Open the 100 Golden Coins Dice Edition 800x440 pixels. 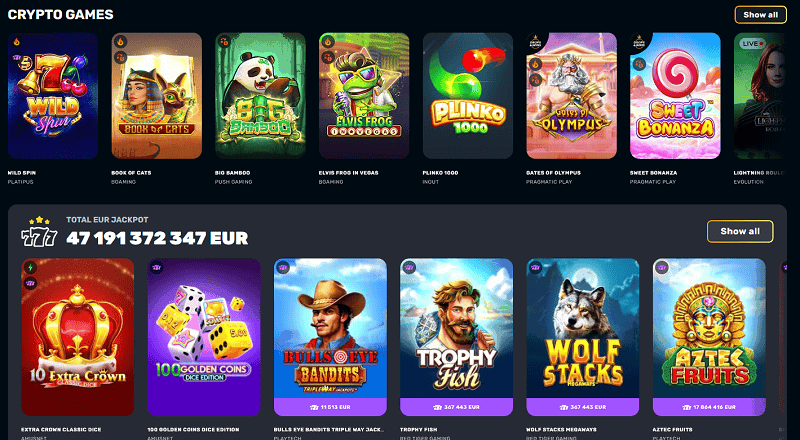204,337
